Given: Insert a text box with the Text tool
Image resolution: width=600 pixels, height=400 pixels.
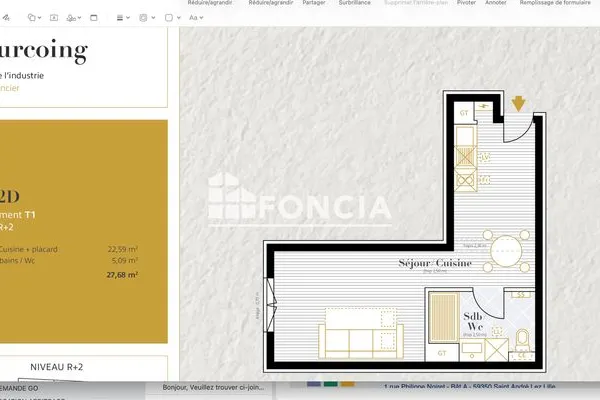Looking at the screenshot, I should pyautogui.click(x=54, y=18).
